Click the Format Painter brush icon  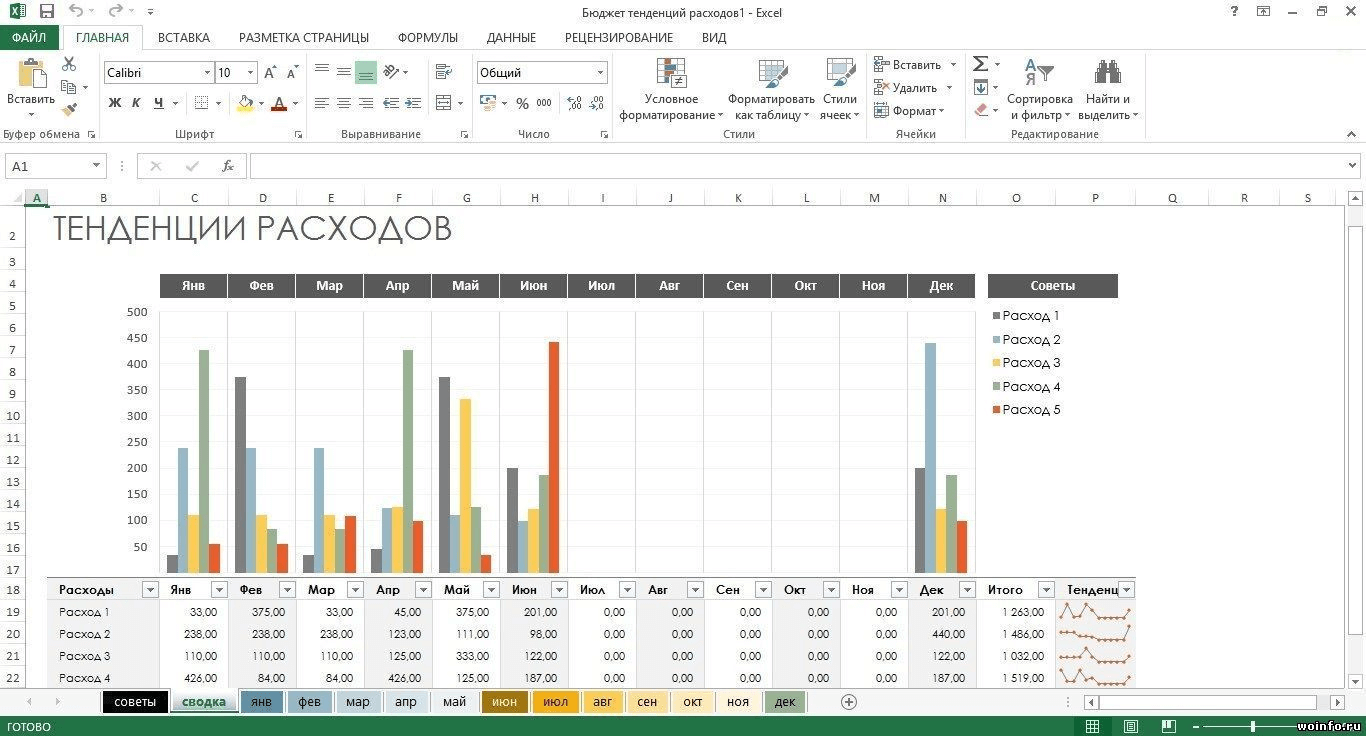tap(69, 109)
